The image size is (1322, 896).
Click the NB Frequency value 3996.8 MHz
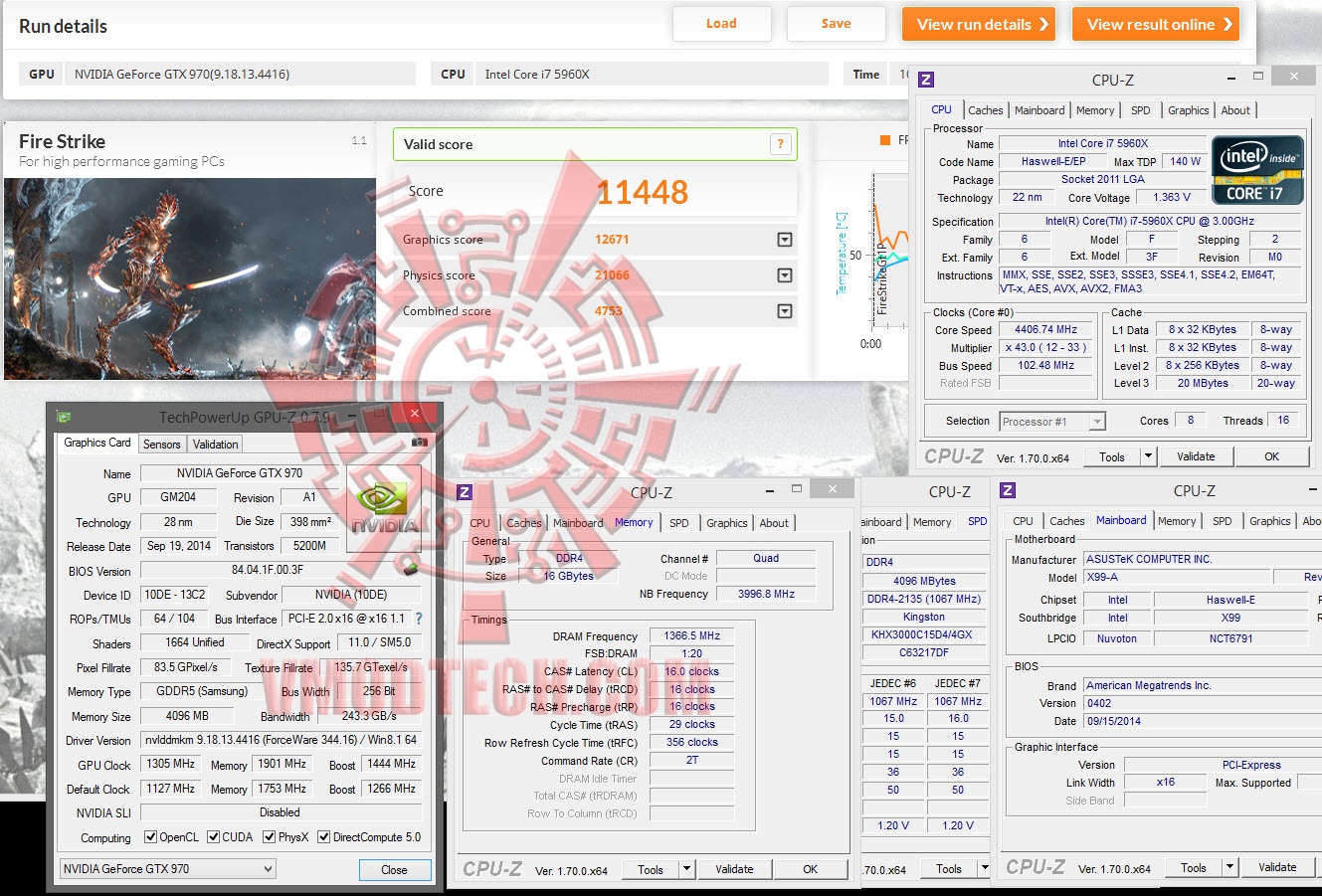point(766,594)
